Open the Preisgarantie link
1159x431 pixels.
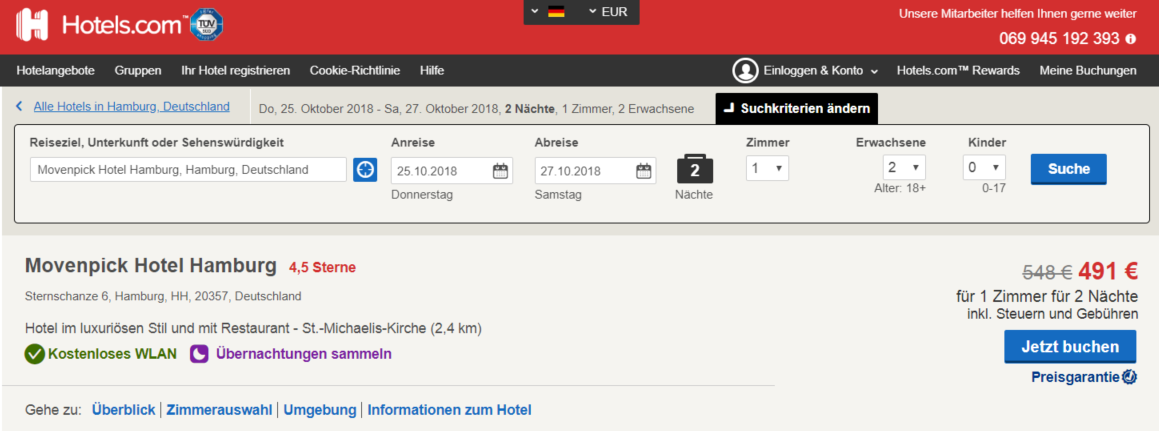pyautogui.click(x=1075, y=377)
